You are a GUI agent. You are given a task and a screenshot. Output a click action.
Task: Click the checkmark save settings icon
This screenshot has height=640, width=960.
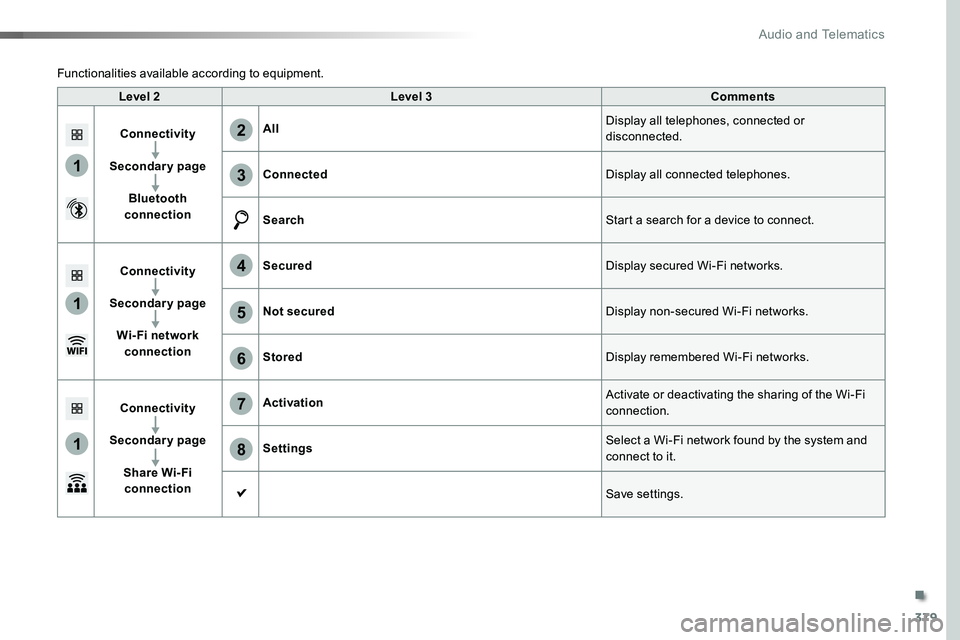click(242, 492)
